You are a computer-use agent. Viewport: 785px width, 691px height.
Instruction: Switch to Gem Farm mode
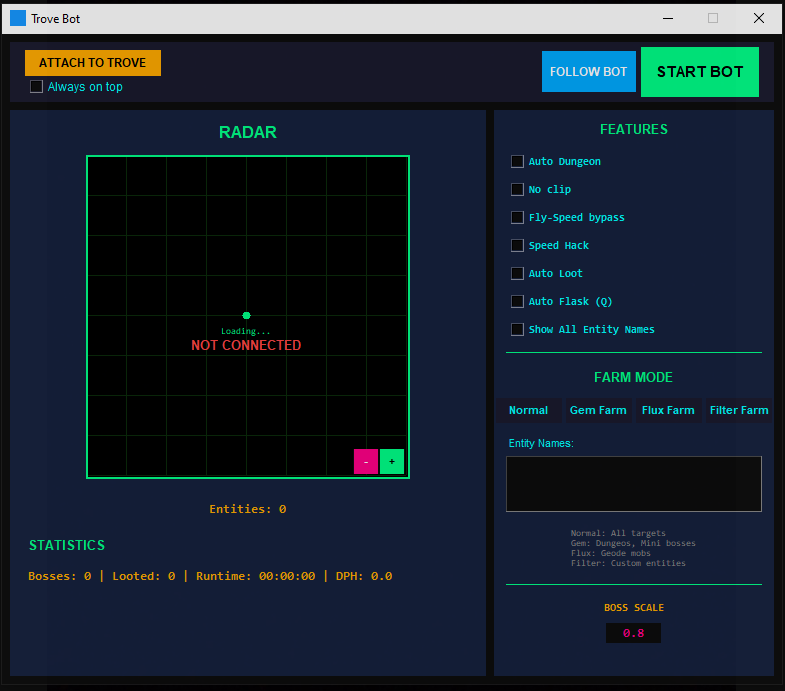pyautogui.click(x=598, y=410)
